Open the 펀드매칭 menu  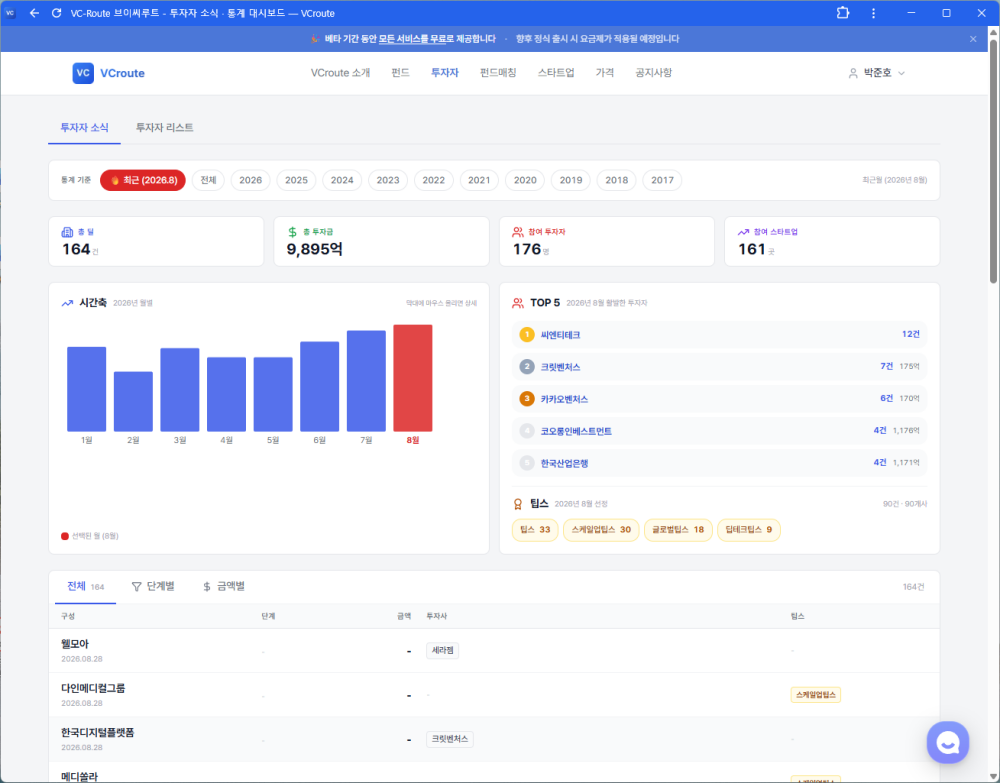[497, 73]
